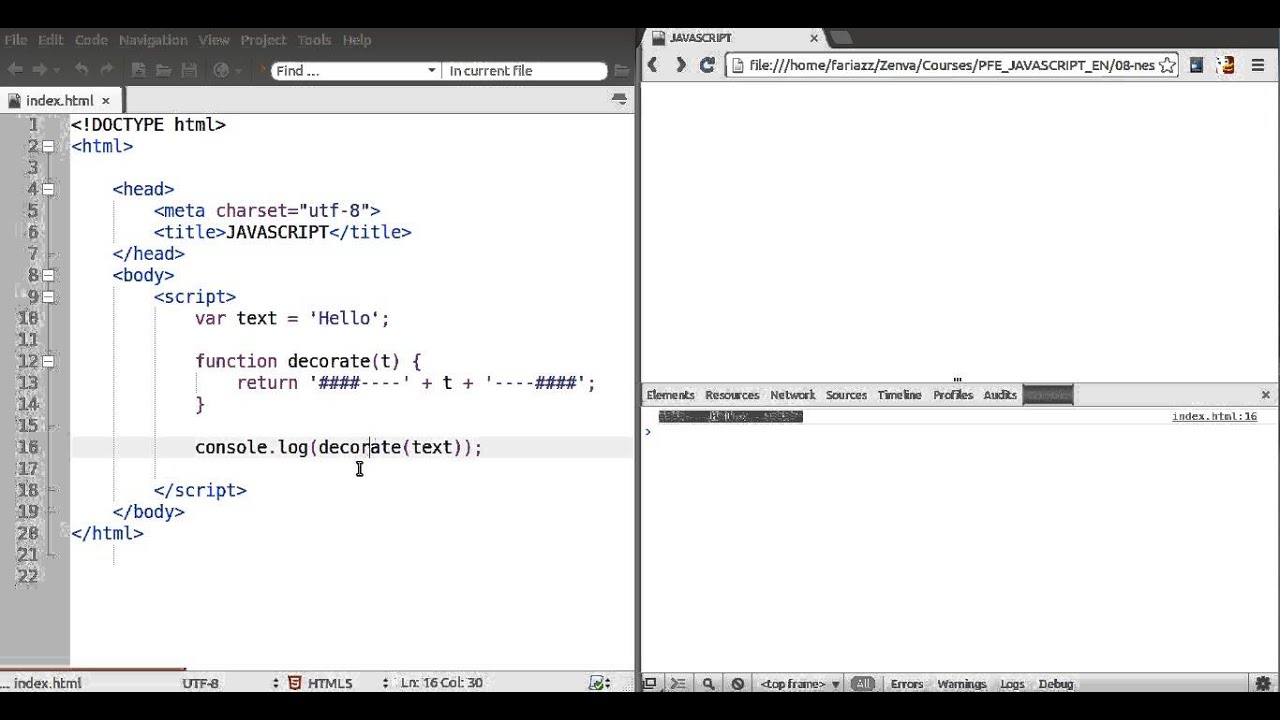1280x720 pixels.
Task: Open the Edit menu
Action: click(51, 40)
